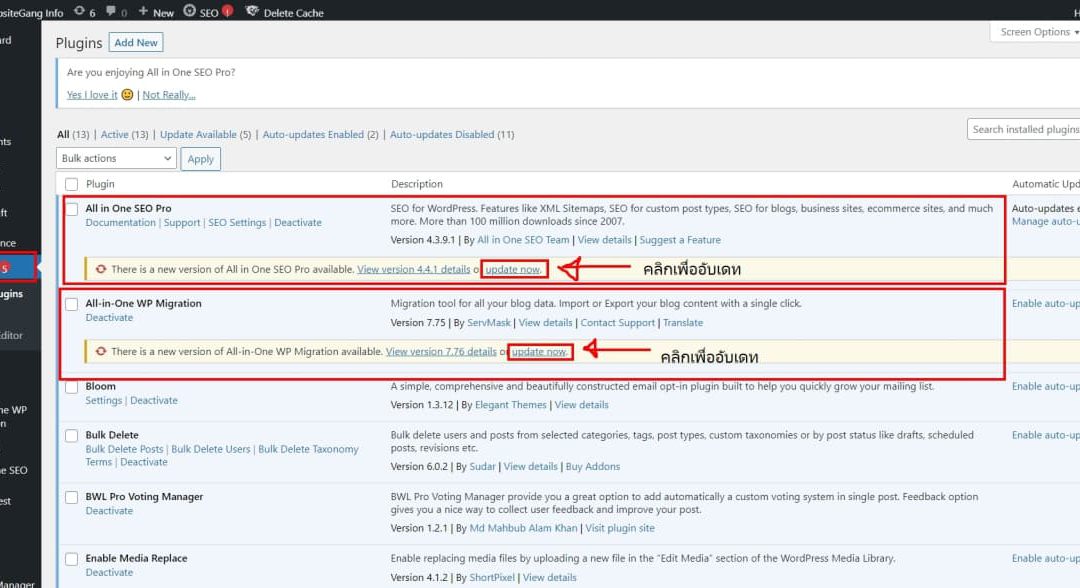Deactivate All in One SEO Pro

pos(298,222)
